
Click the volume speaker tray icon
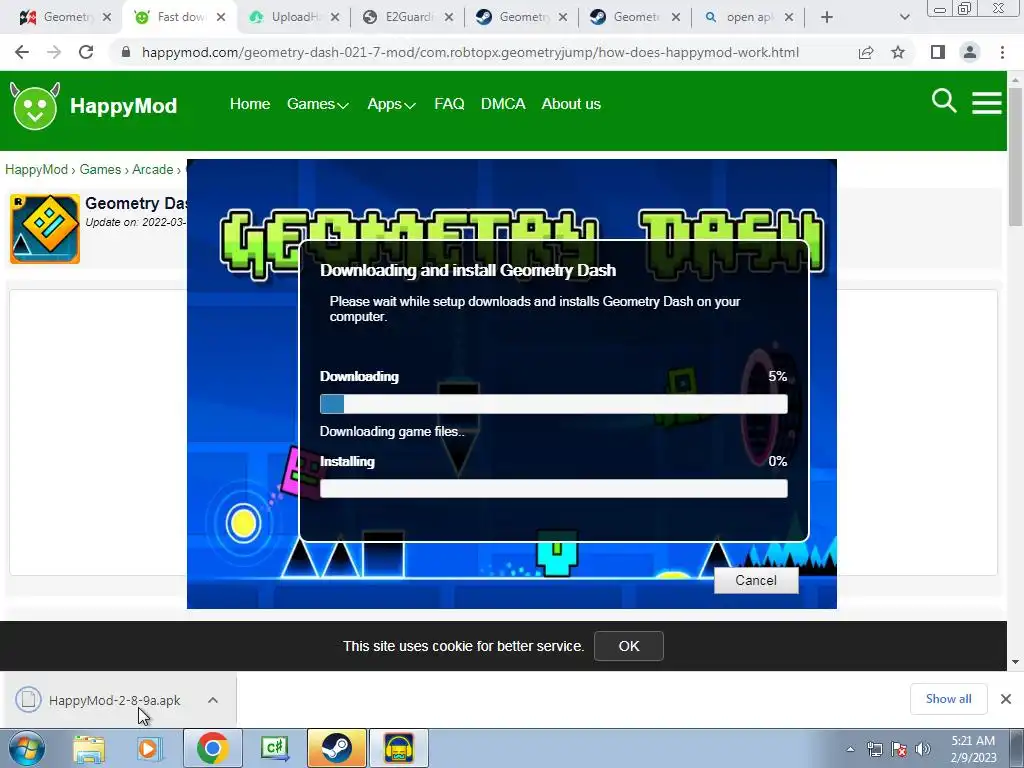(922, 749)
